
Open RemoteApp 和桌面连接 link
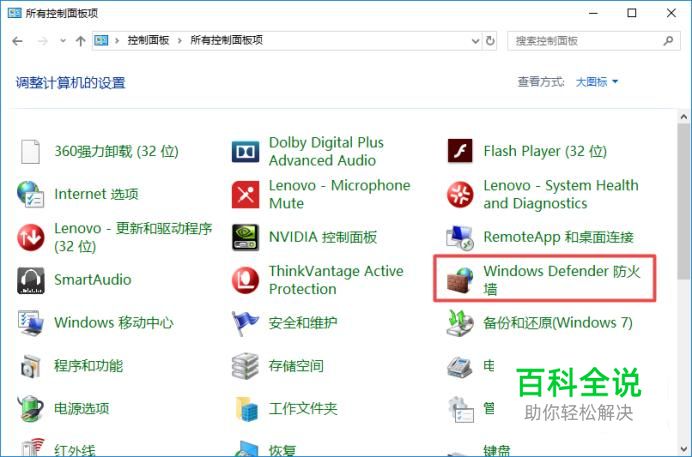(558, 237)
